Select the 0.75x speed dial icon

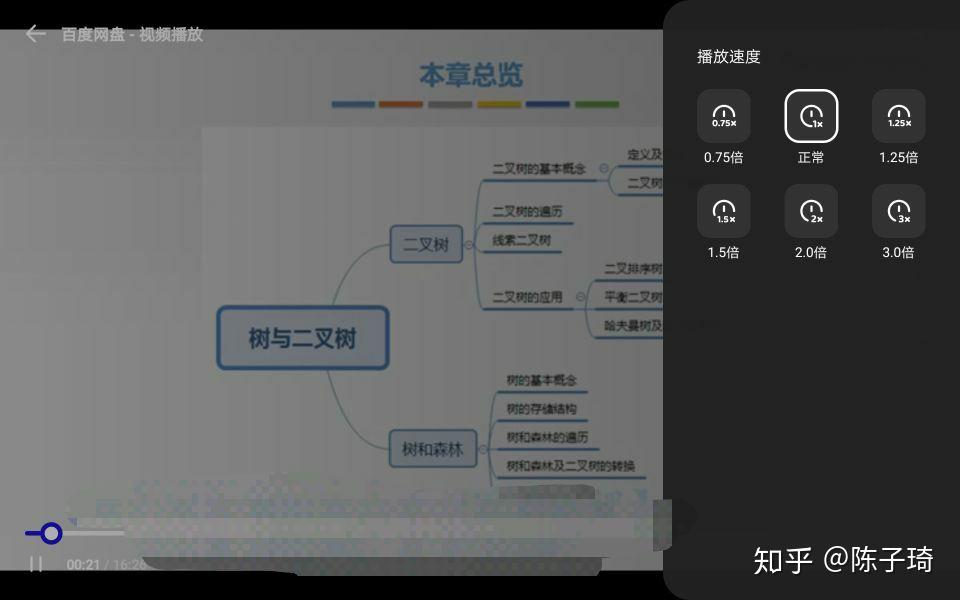tap(722, 114)
